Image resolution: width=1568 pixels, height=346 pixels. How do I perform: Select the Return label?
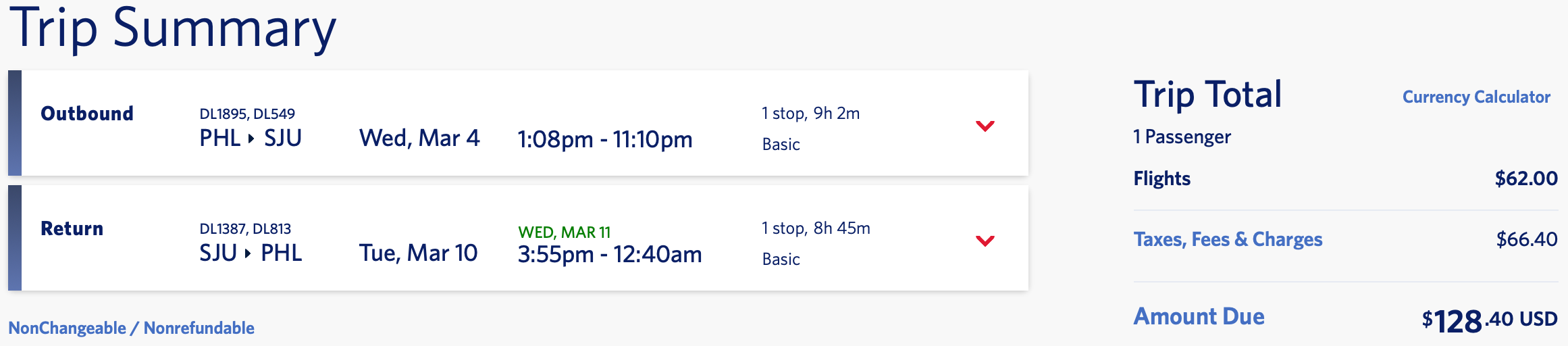pos(72,228)
